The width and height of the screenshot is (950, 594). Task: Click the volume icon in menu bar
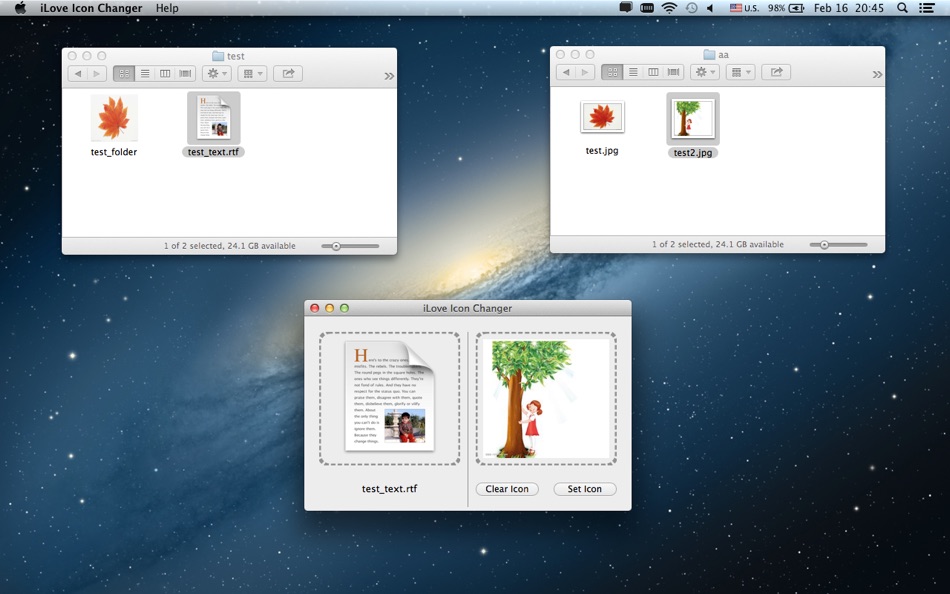pyautogui.click(x=710, y=8)
